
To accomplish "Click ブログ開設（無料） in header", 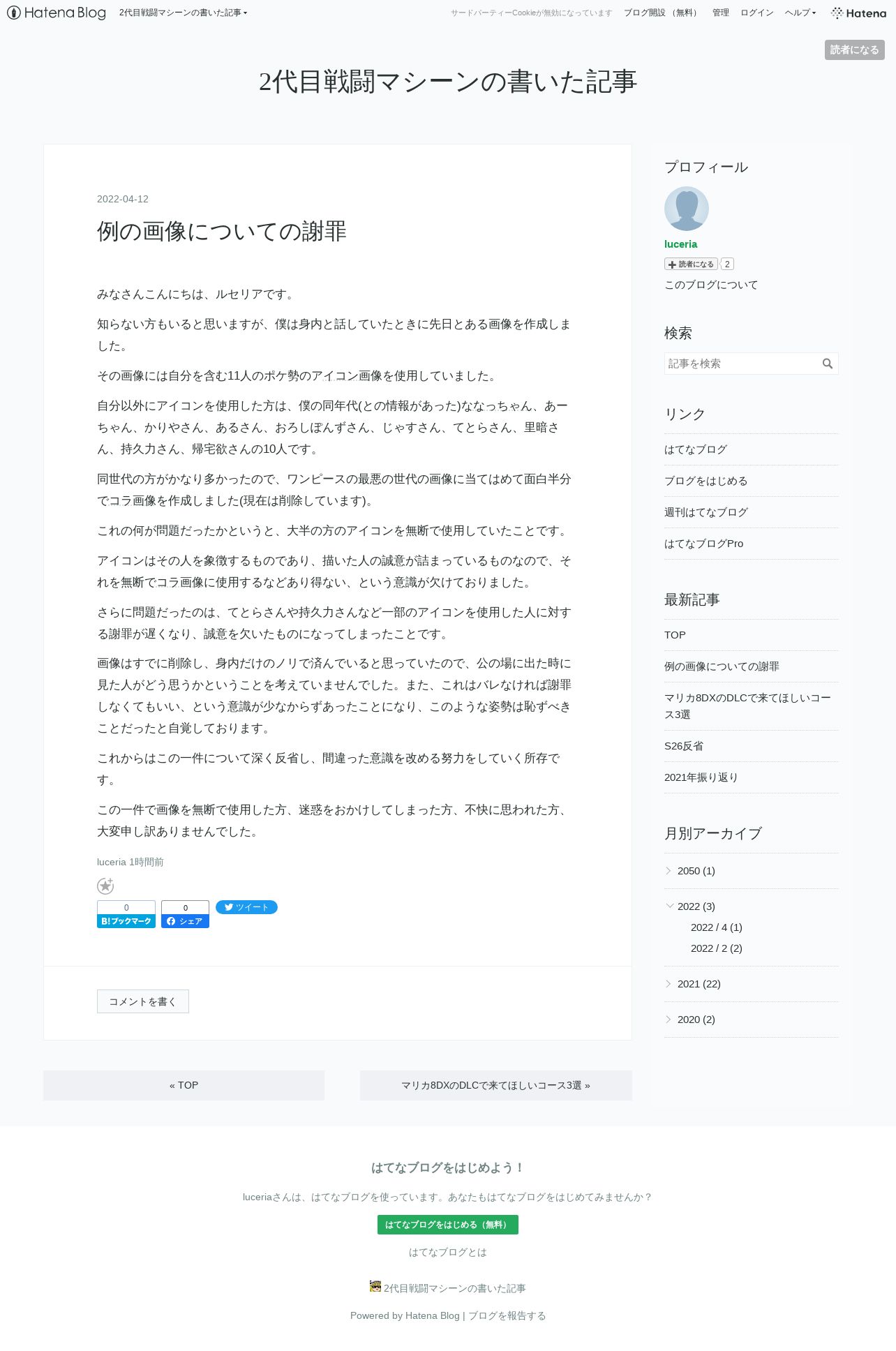I will tap(662, 13).
